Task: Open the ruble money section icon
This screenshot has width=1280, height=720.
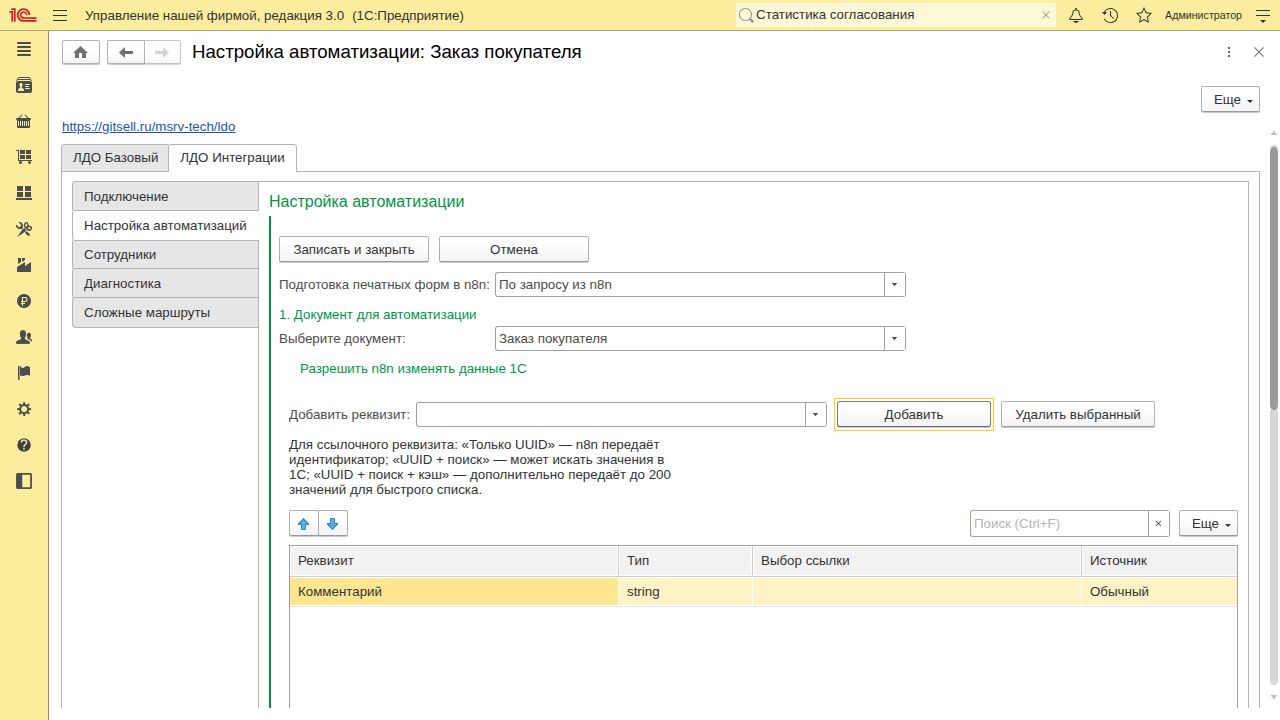Action: pyautogui.click(x=24, y=301)
